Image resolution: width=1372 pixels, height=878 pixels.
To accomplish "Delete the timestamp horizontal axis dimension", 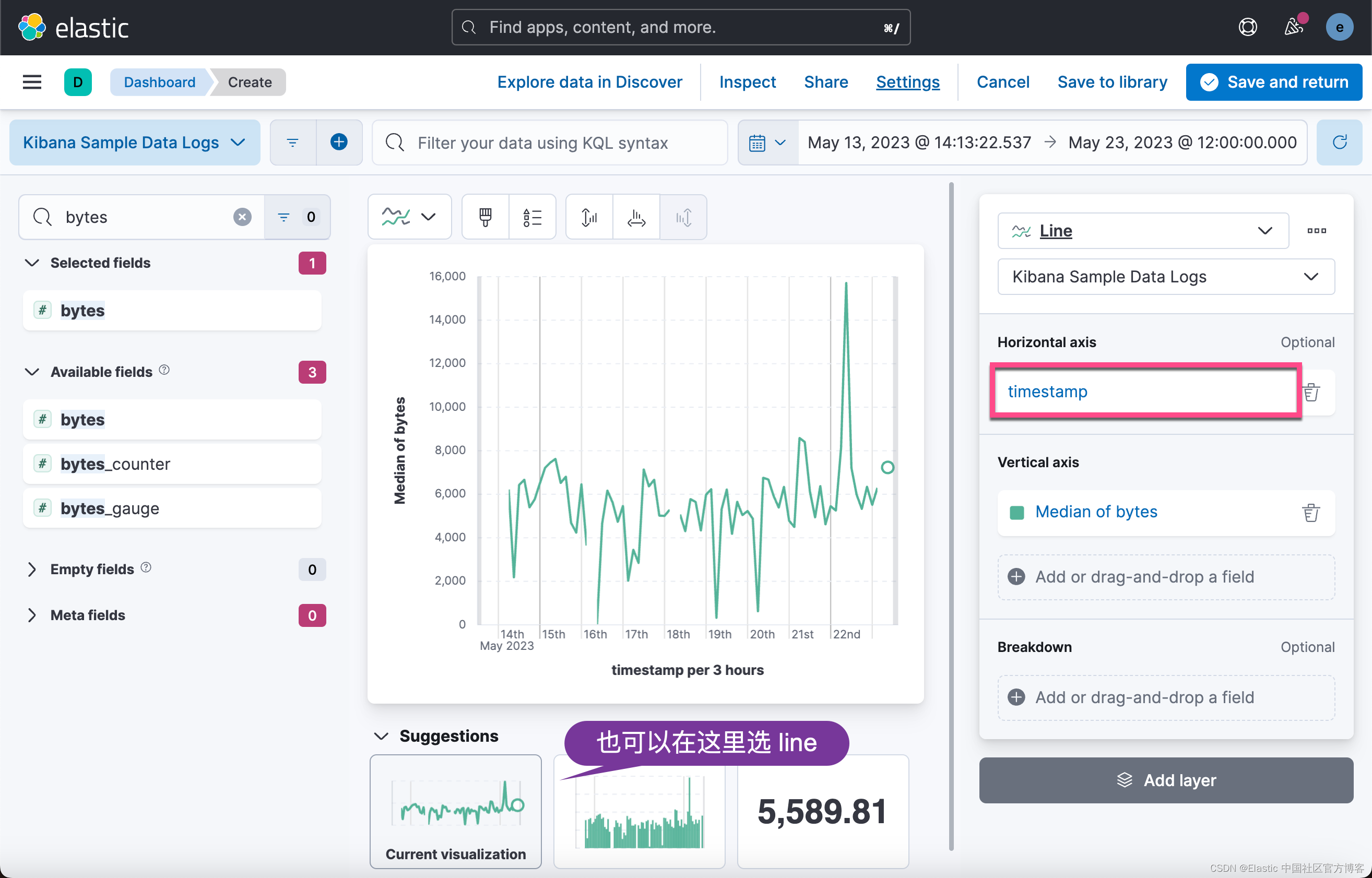I will click(x=1311, y=392).
